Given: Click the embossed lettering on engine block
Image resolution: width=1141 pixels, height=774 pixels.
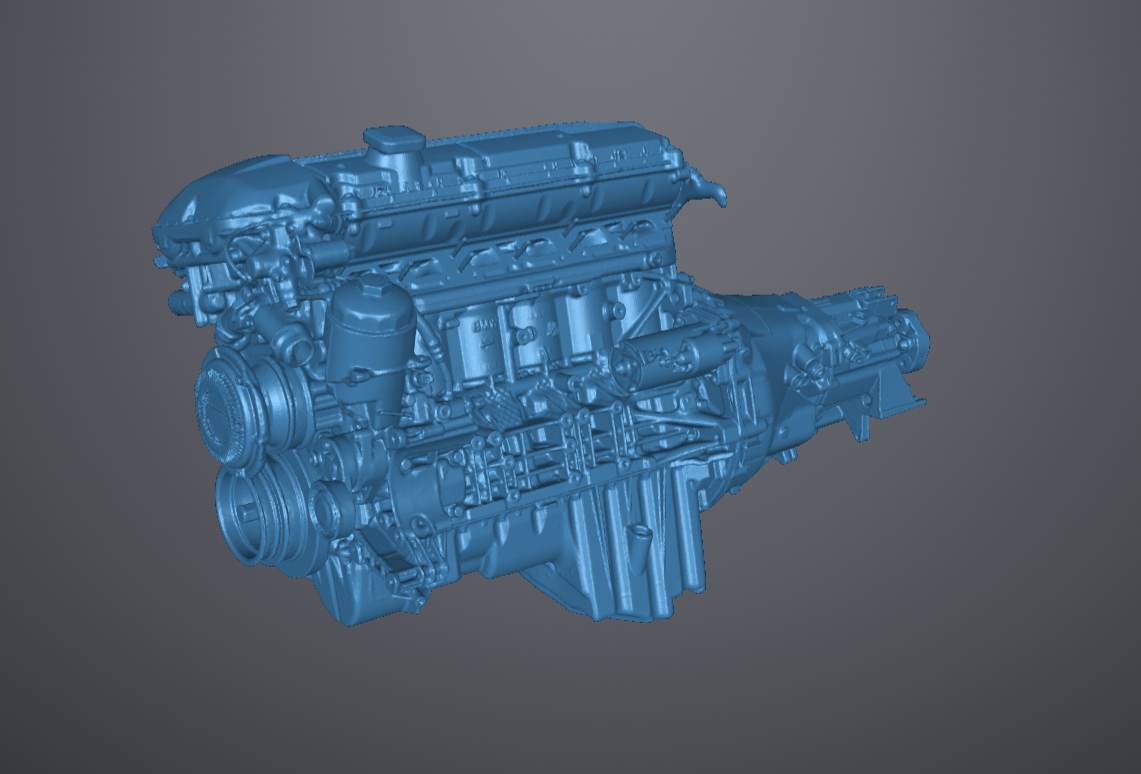Looking at the screenshot, I should click(483, 328).
